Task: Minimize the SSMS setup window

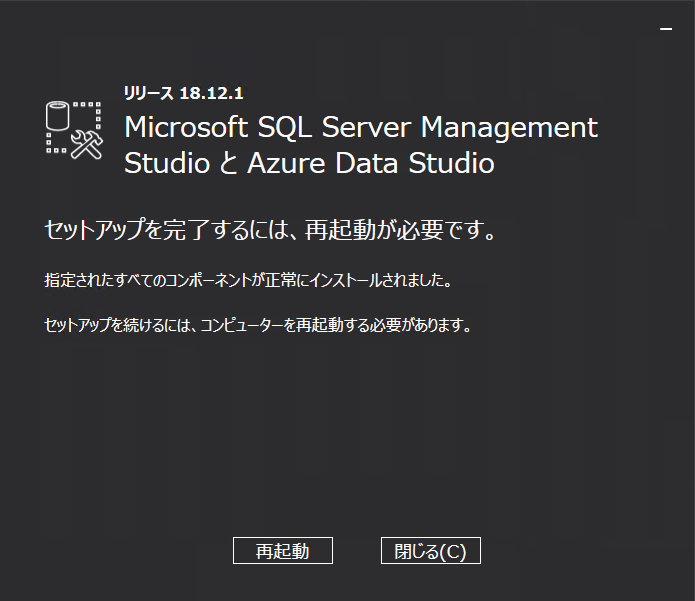Action: [666, 29]
